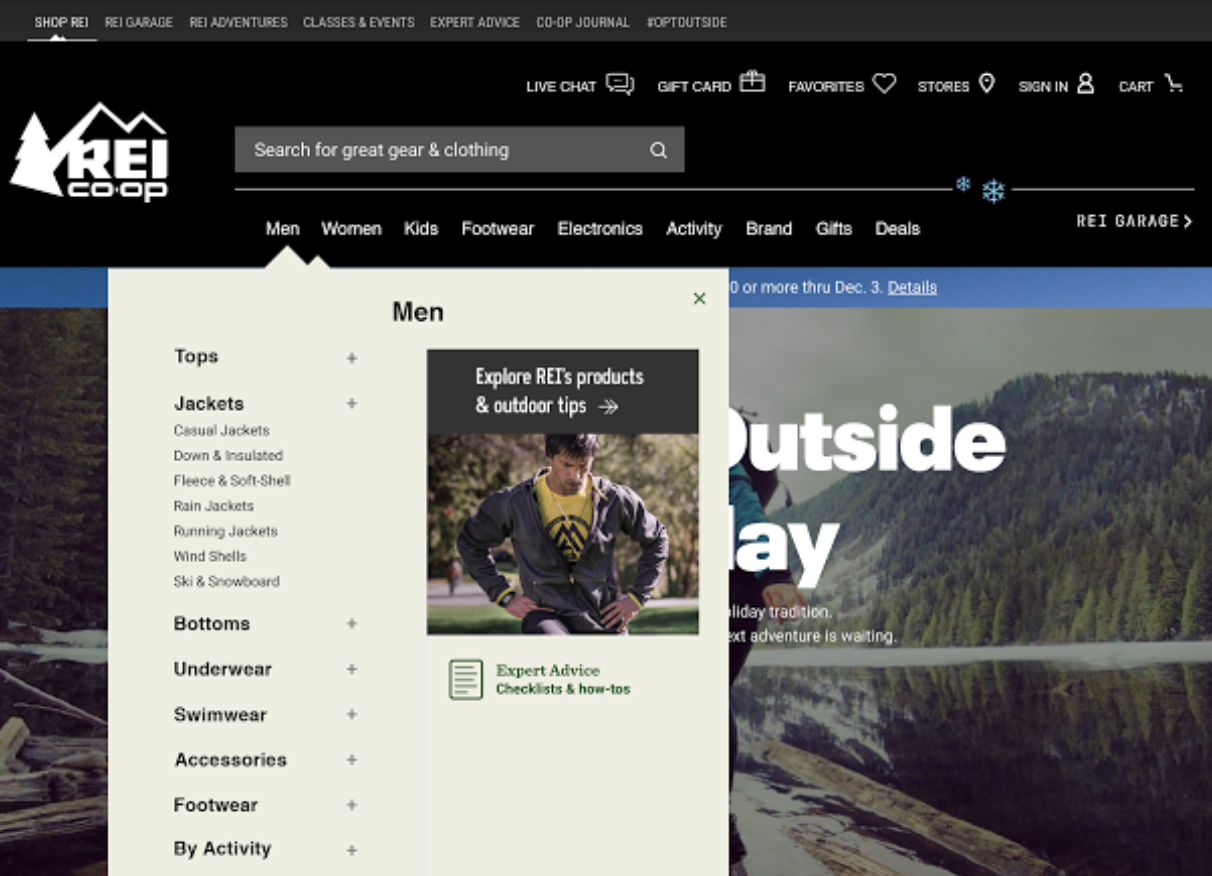Open the Footwear navigation menu
Viewport: 1212px width, 876px height.
pyautogui.click(x=497, y=228)
